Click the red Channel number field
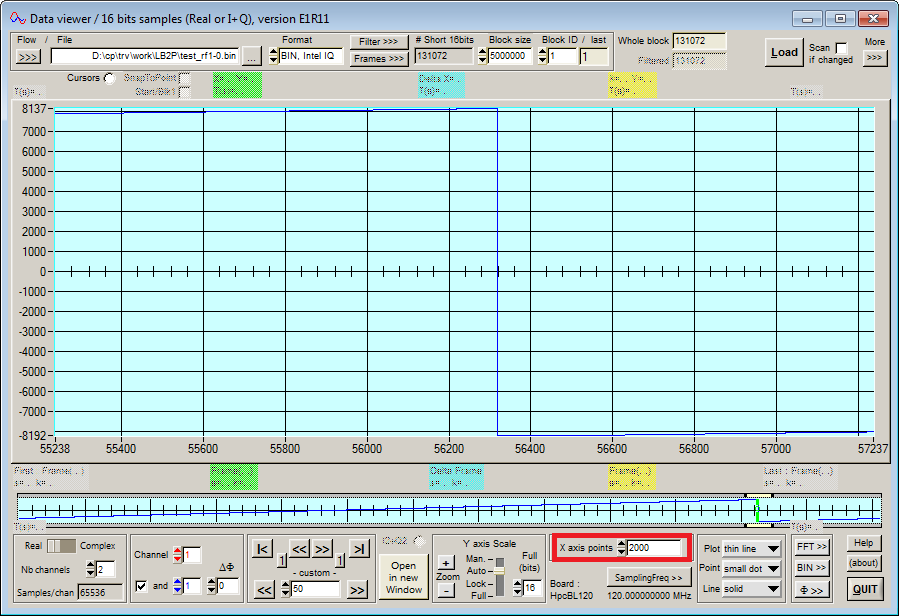The height and width of the screenshot is (616, 899). tap(191, 555)
